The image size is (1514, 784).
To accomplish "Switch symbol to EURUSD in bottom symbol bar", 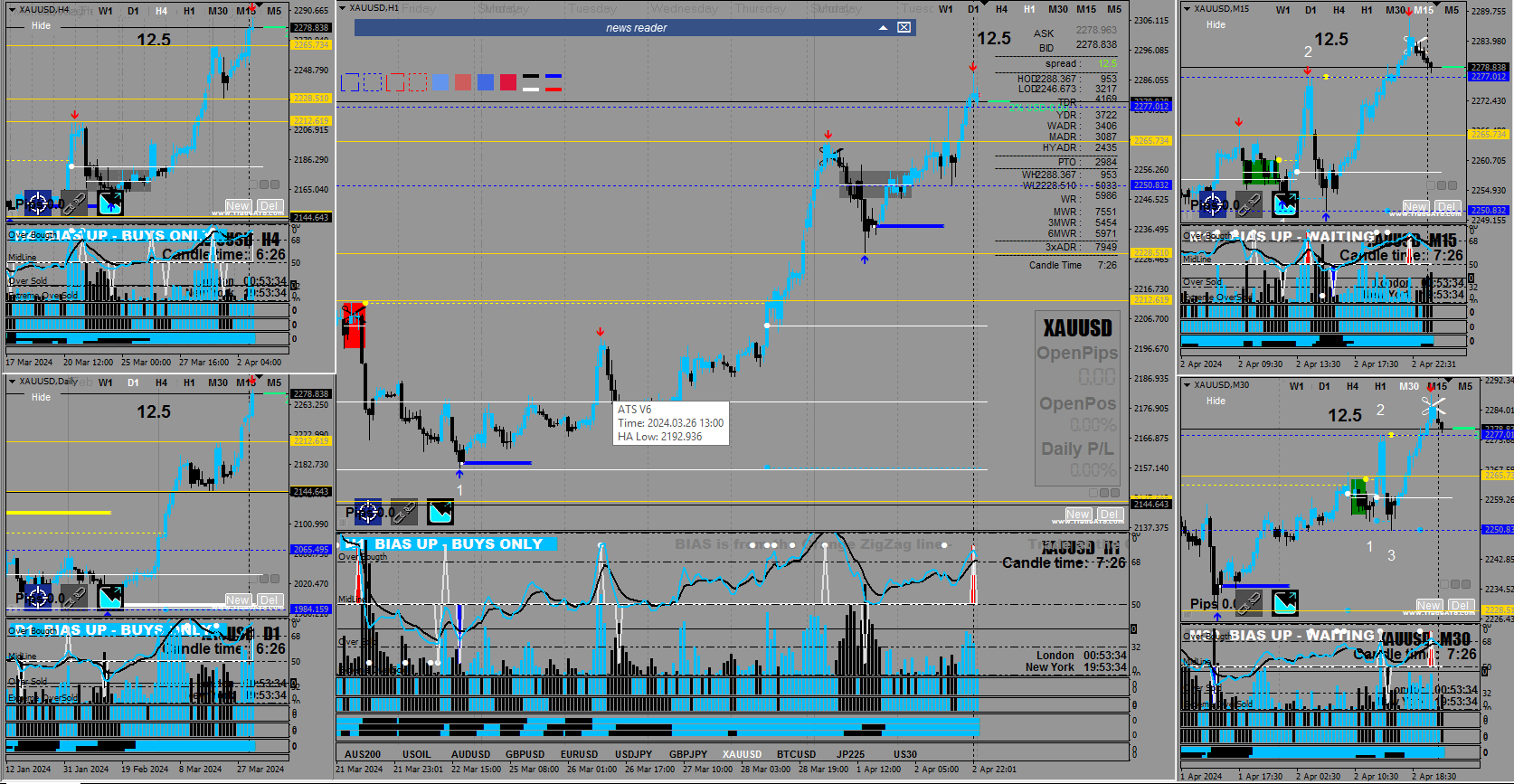I will [x=580, y=754].
